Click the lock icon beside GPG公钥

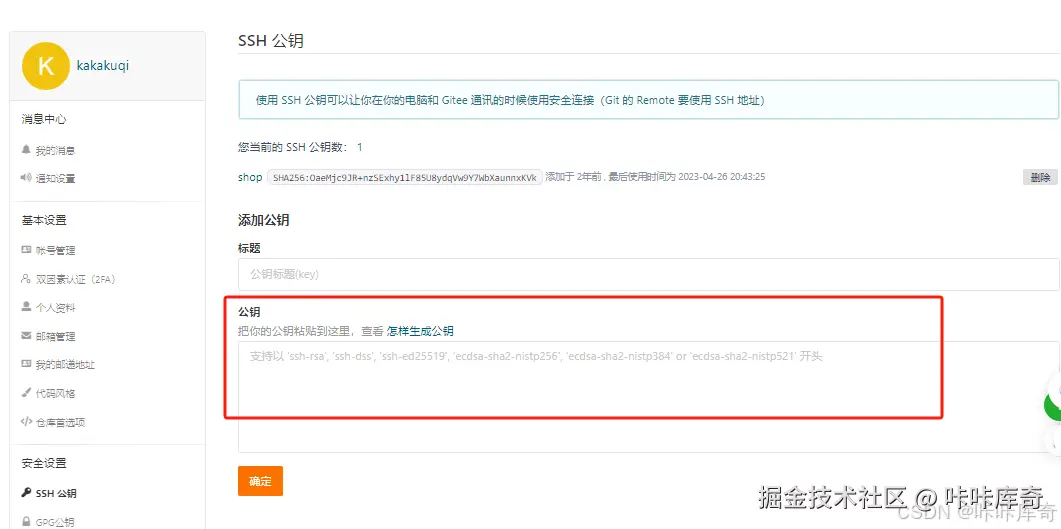point(26,521)
